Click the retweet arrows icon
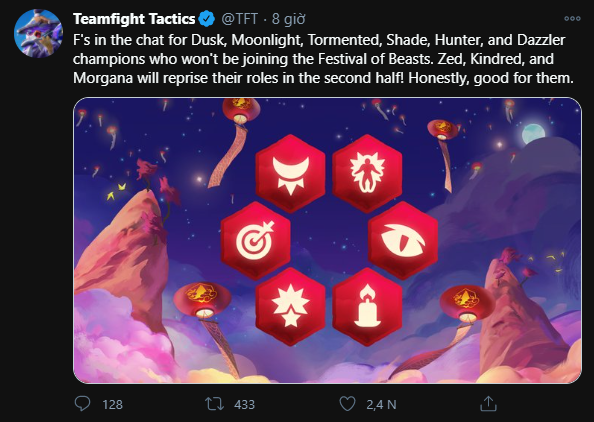 click(214, 404)
